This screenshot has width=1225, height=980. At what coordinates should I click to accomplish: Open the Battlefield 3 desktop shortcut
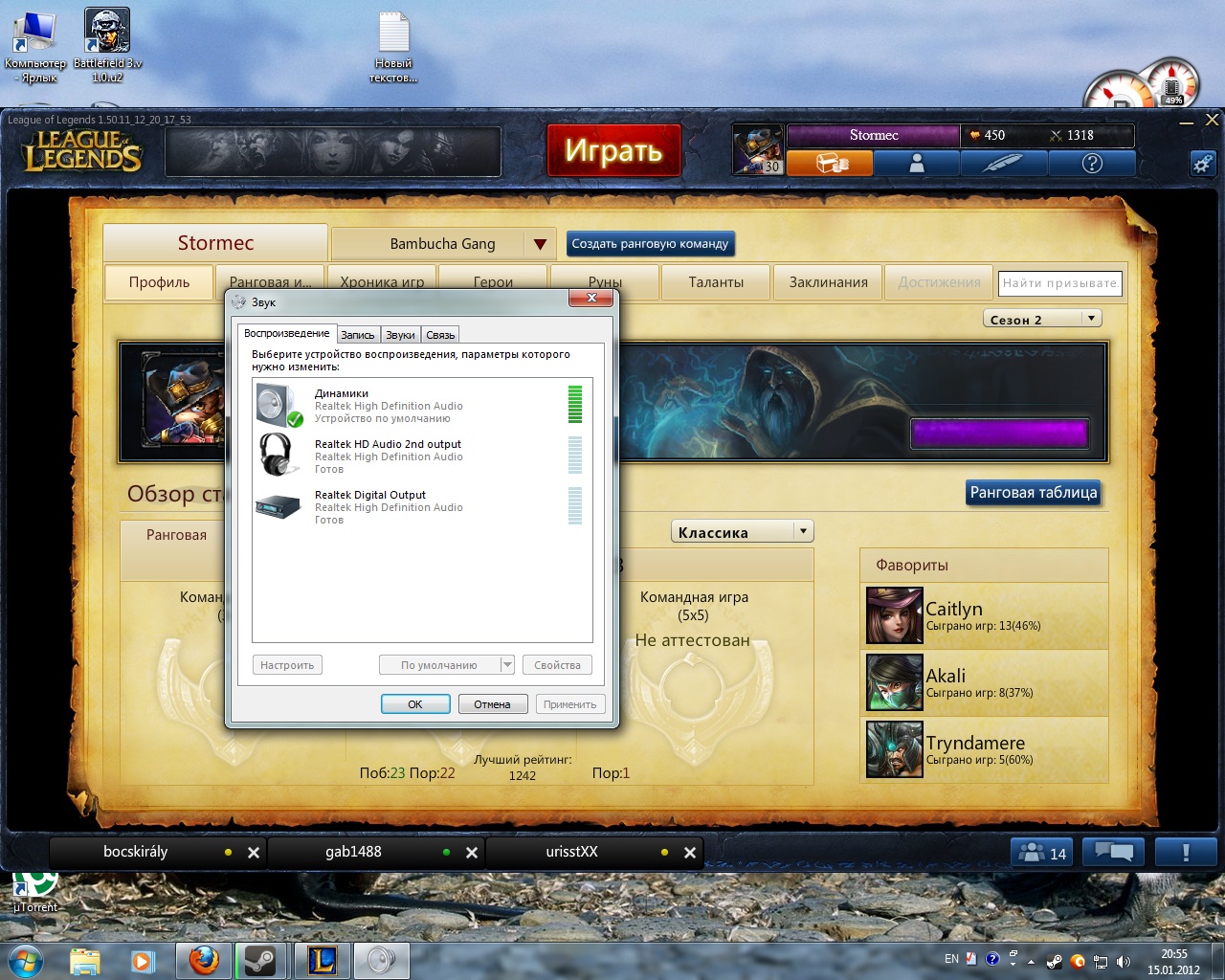point(107,46)
